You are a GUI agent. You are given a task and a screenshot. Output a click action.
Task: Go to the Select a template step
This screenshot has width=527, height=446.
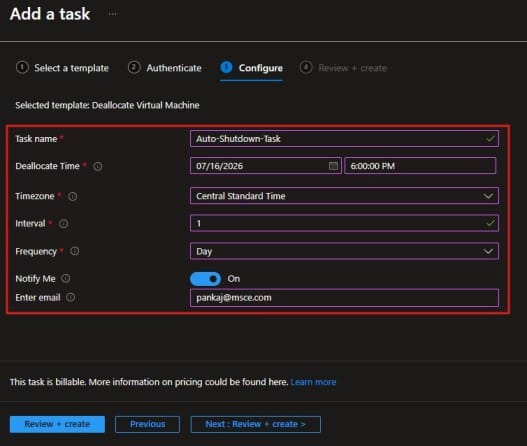pos(63,68)
